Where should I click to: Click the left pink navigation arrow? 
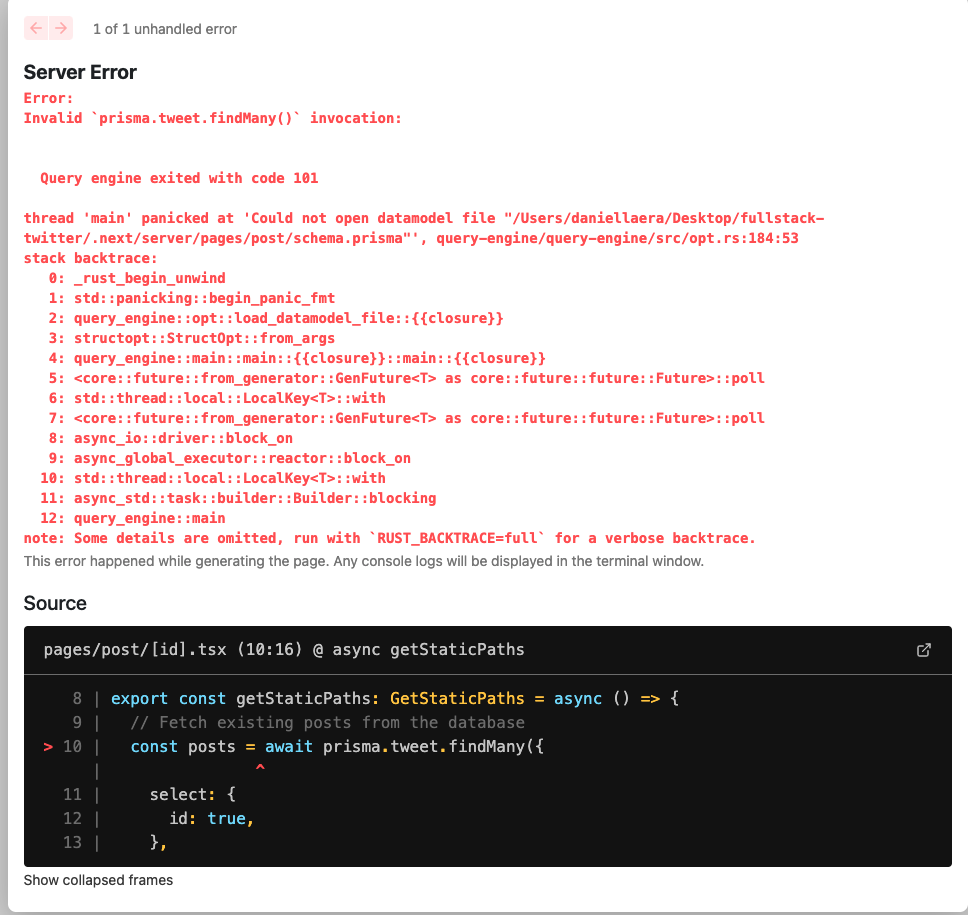coord(34,29)
